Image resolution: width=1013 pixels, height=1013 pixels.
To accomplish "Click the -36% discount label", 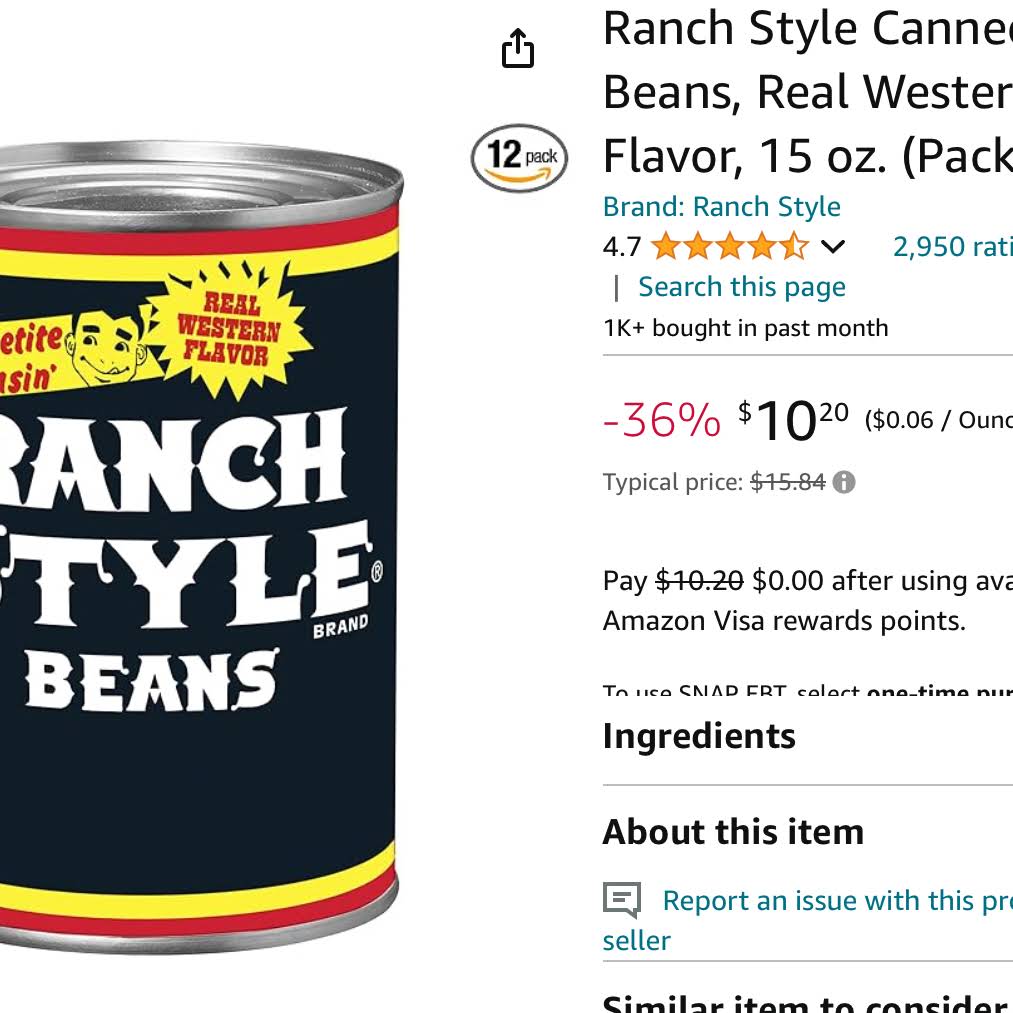I will click(x=662, y=420).
